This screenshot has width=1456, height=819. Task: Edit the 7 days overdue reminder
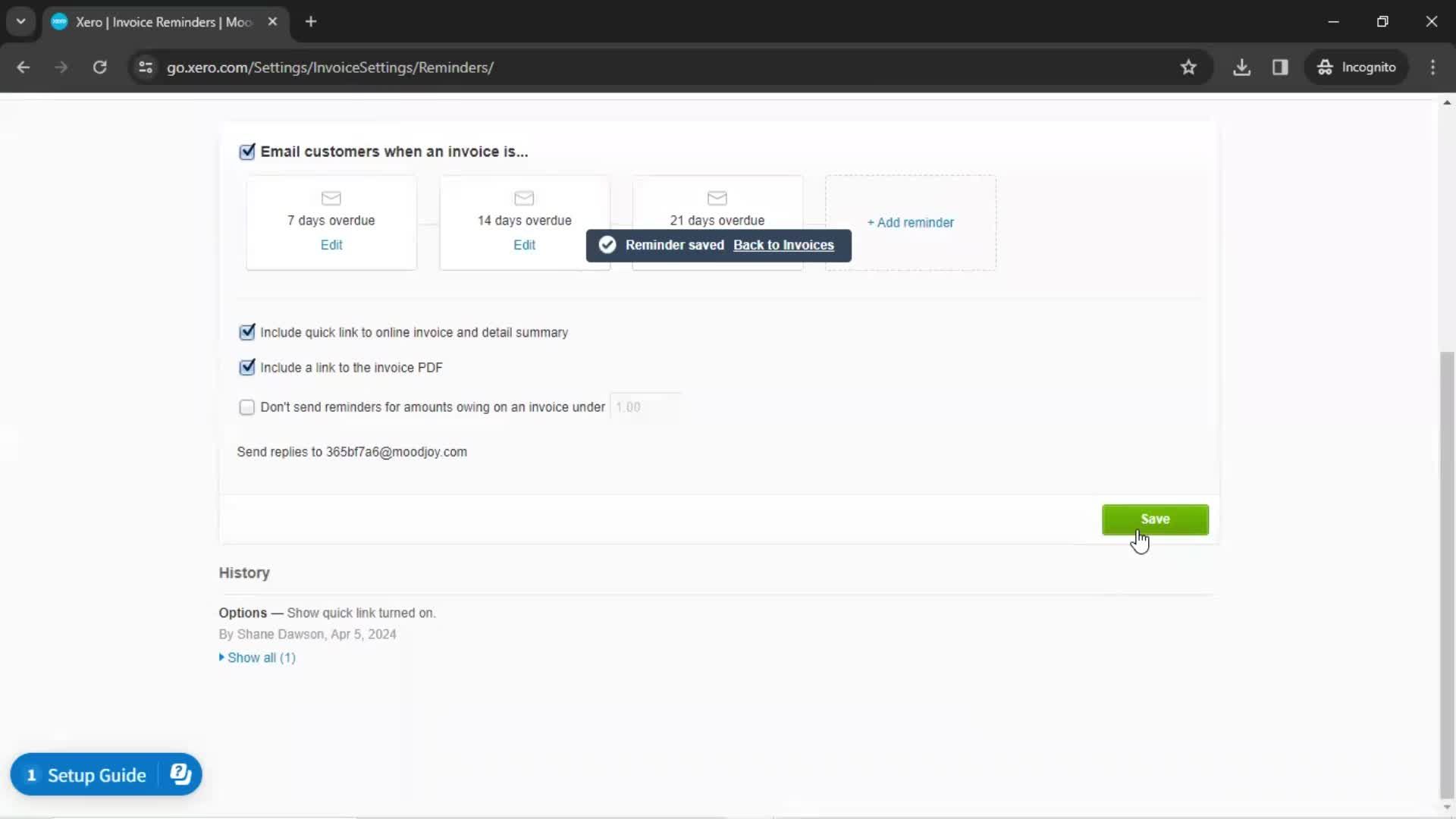[331, 245]
